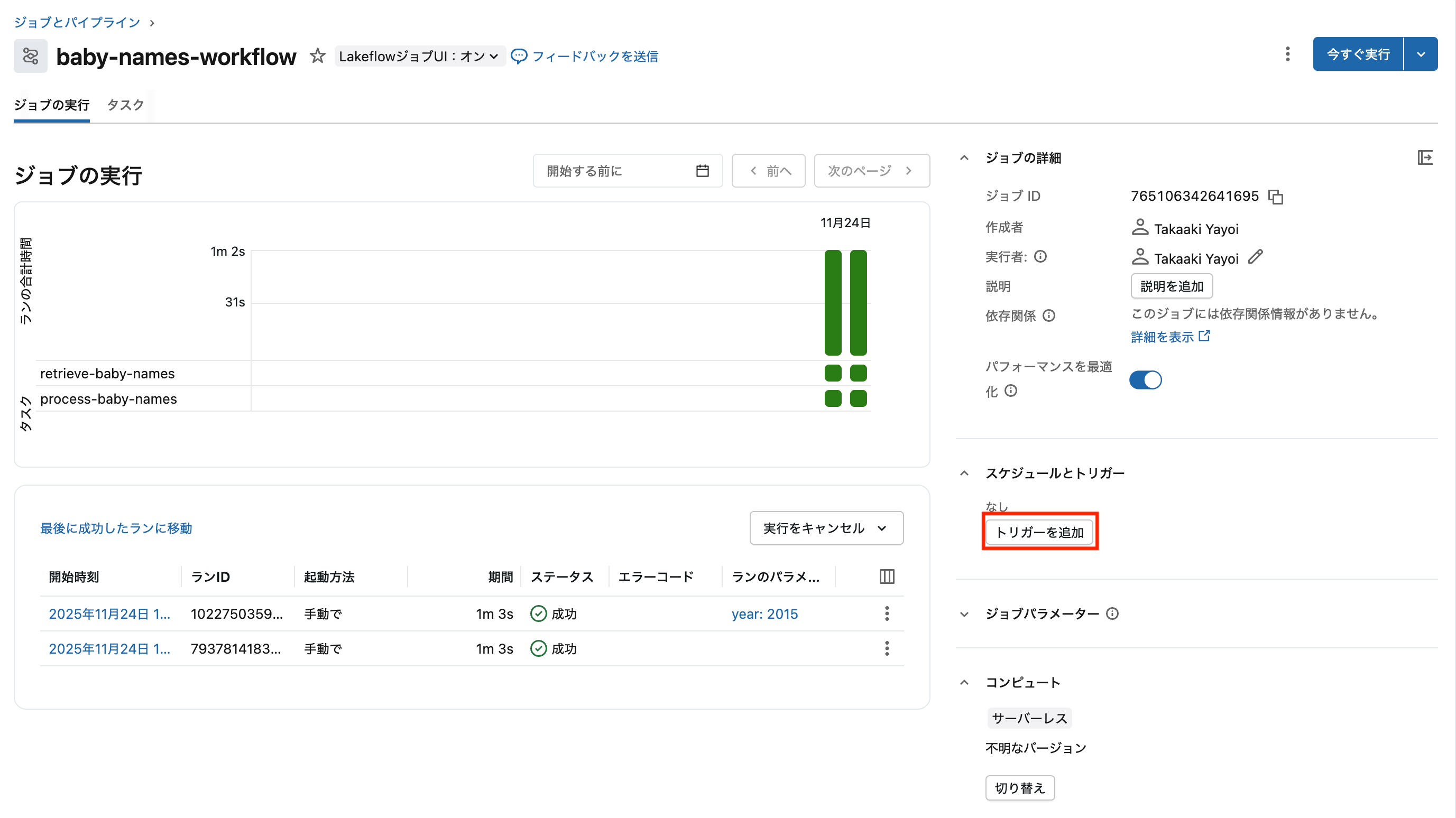
Task: Open the feedback speech bubble icon
Action: pos(518,56)
